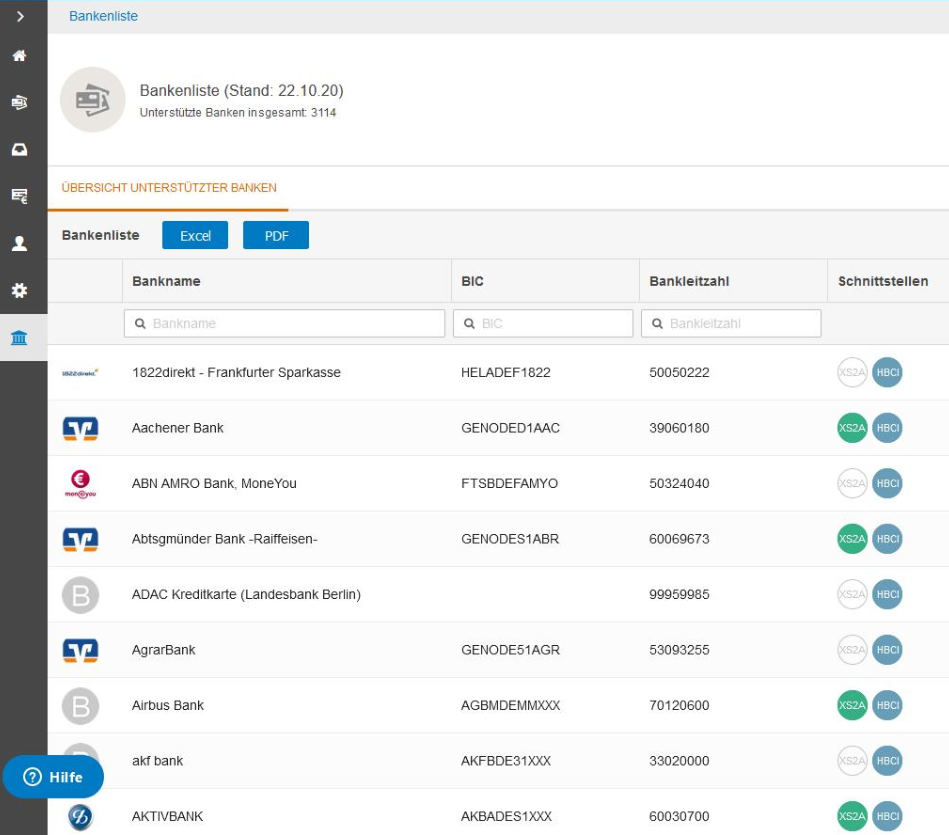The image size is (949, 835).
Task: Click the AKTIVBANK logo icon
Action: click(80, 817)
